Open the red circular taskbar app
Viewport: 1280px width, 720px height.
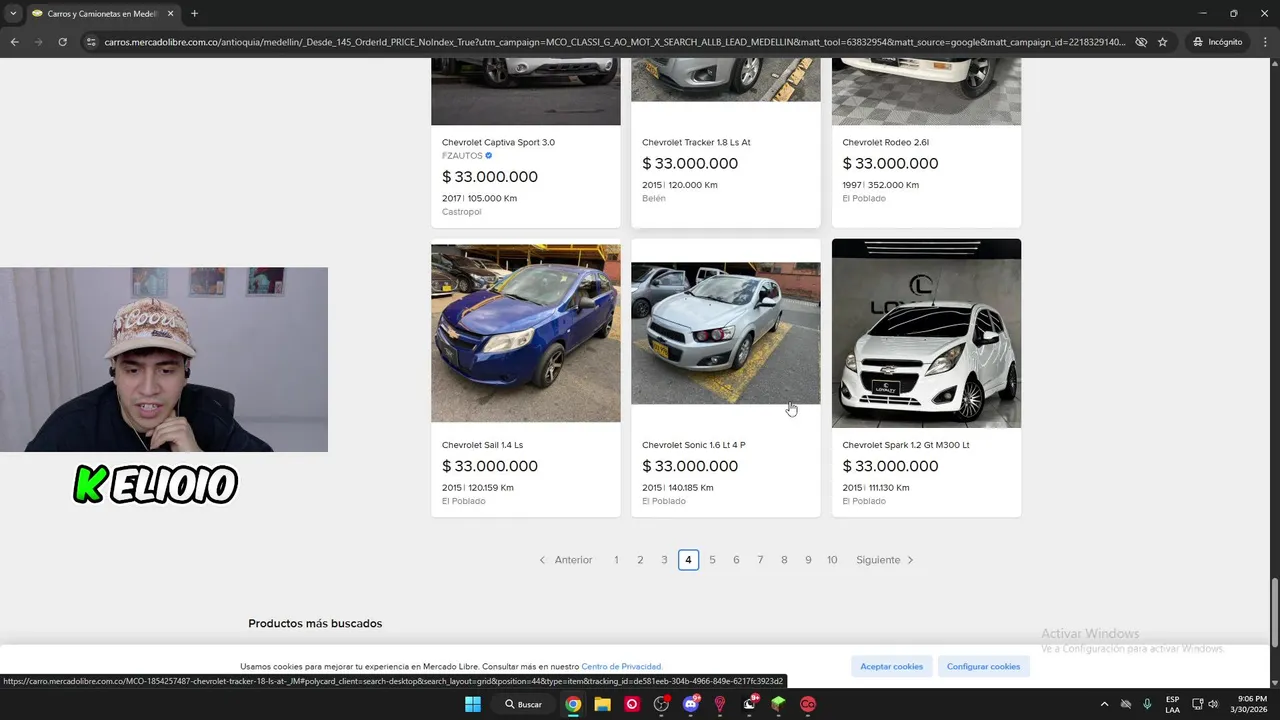tap(808, 704)
